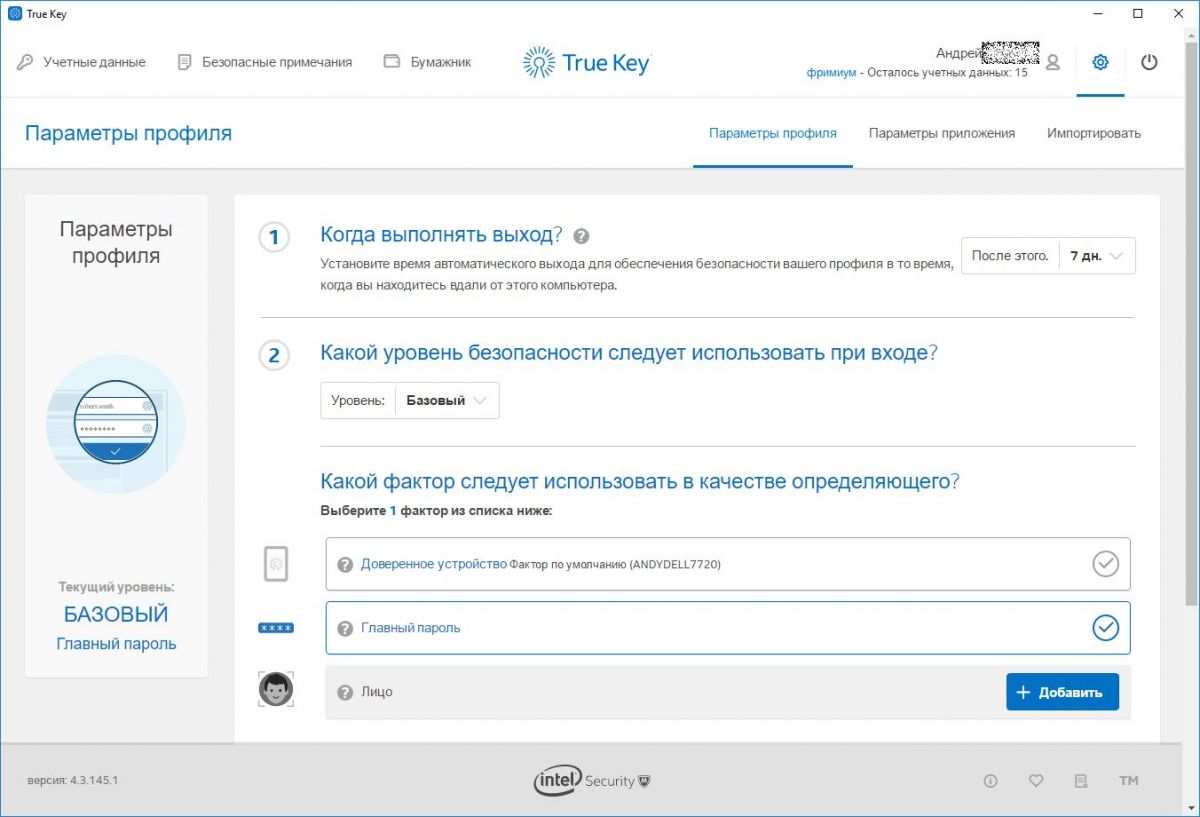
Task: Open the Уровень Базовый dropdown
Action: tap(446, 400)
